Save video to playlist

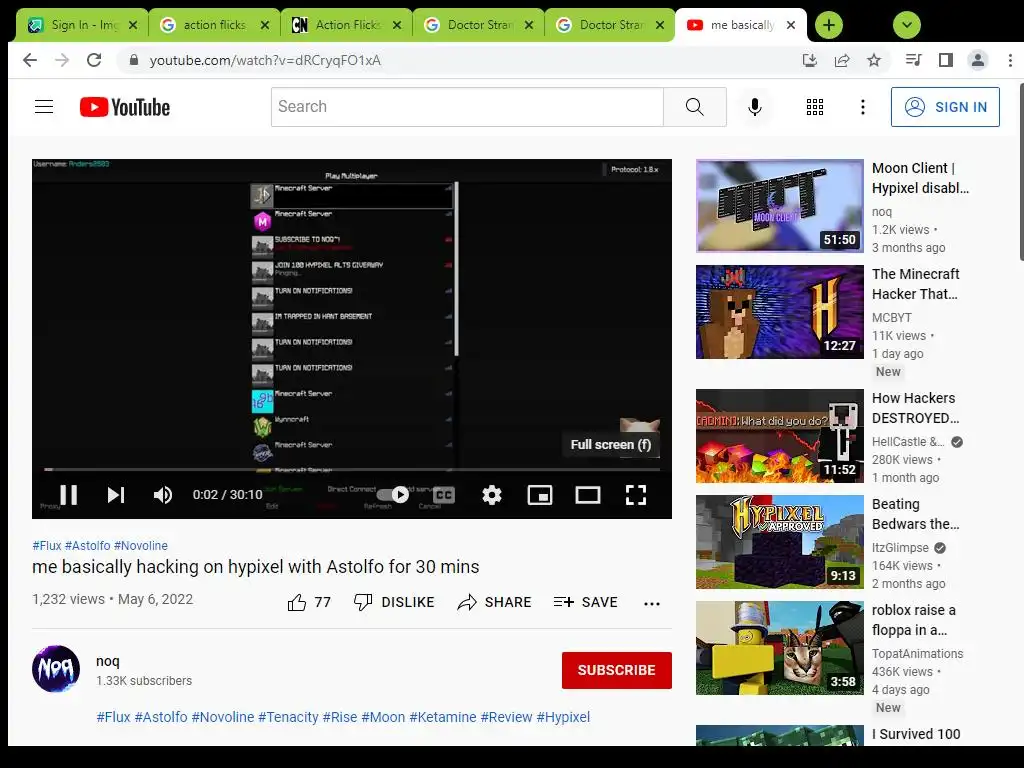click(585, 602)
